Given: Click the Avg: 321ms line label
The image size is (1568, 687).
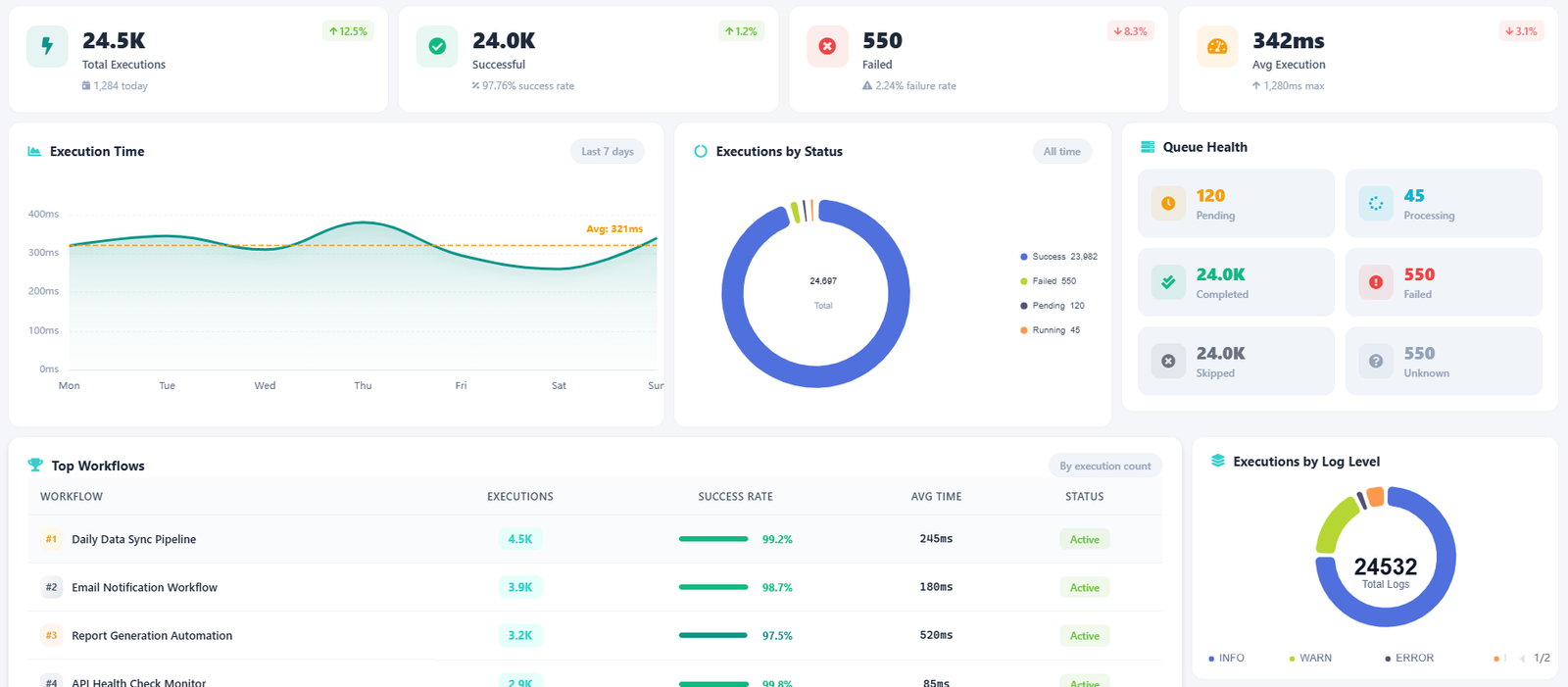Looking at the screenshot, I should point(614,229).
